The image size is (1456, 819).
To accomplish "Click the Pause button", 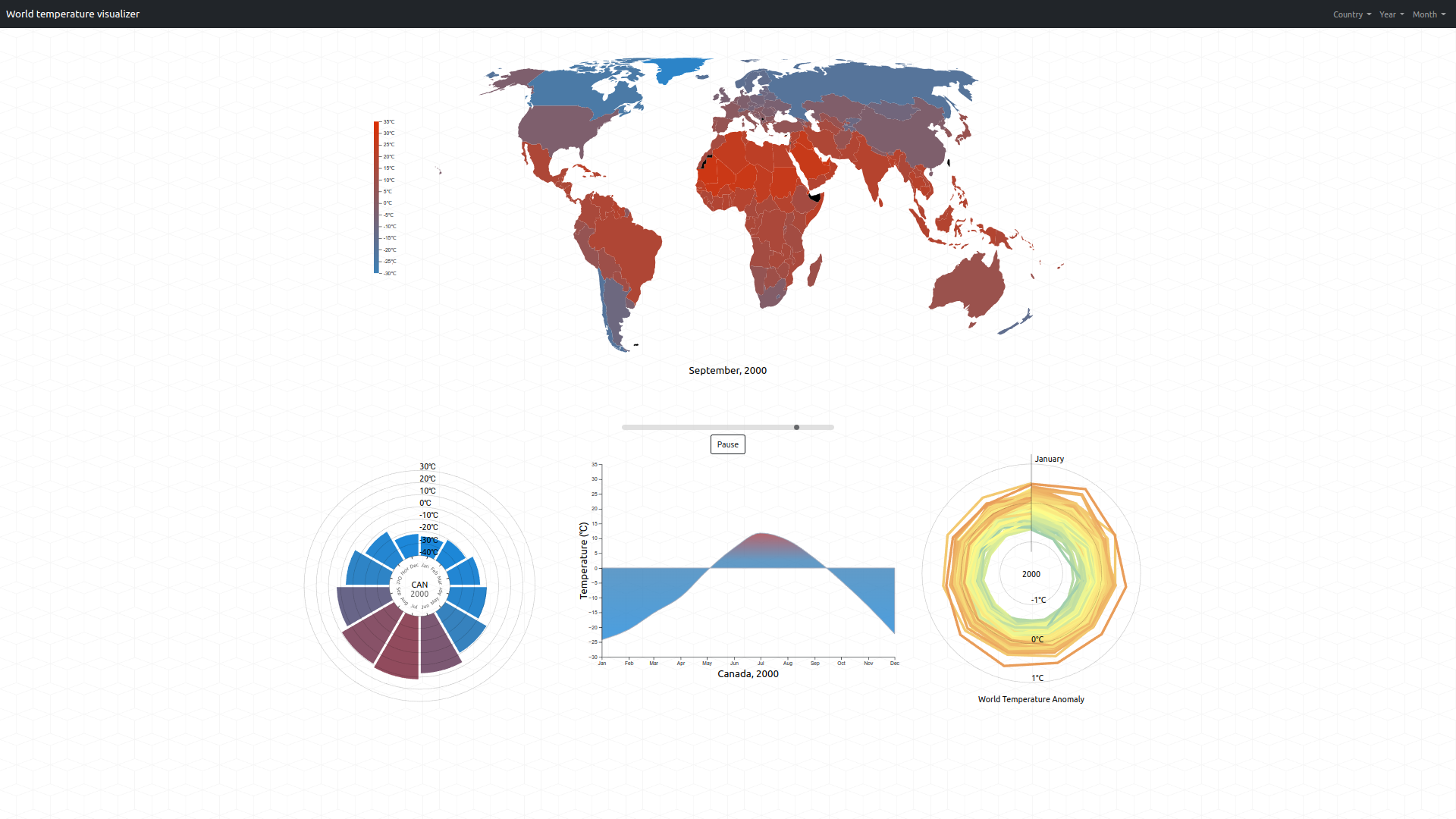I will coord(727,444).
